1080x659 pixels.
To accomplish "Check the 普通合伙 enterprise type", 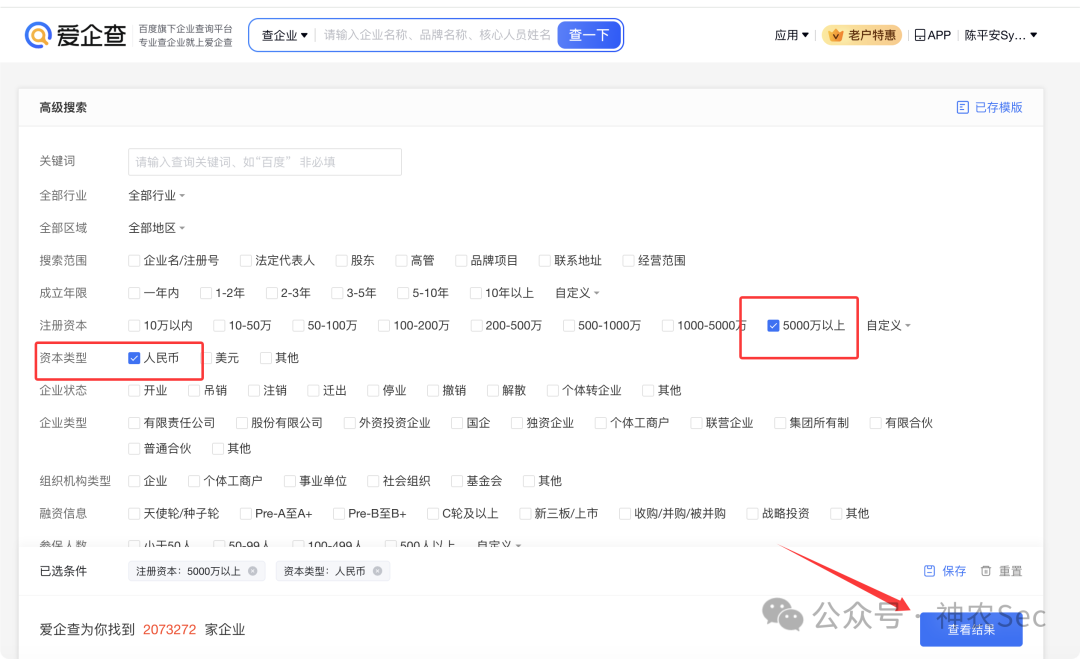I will 134,449.
